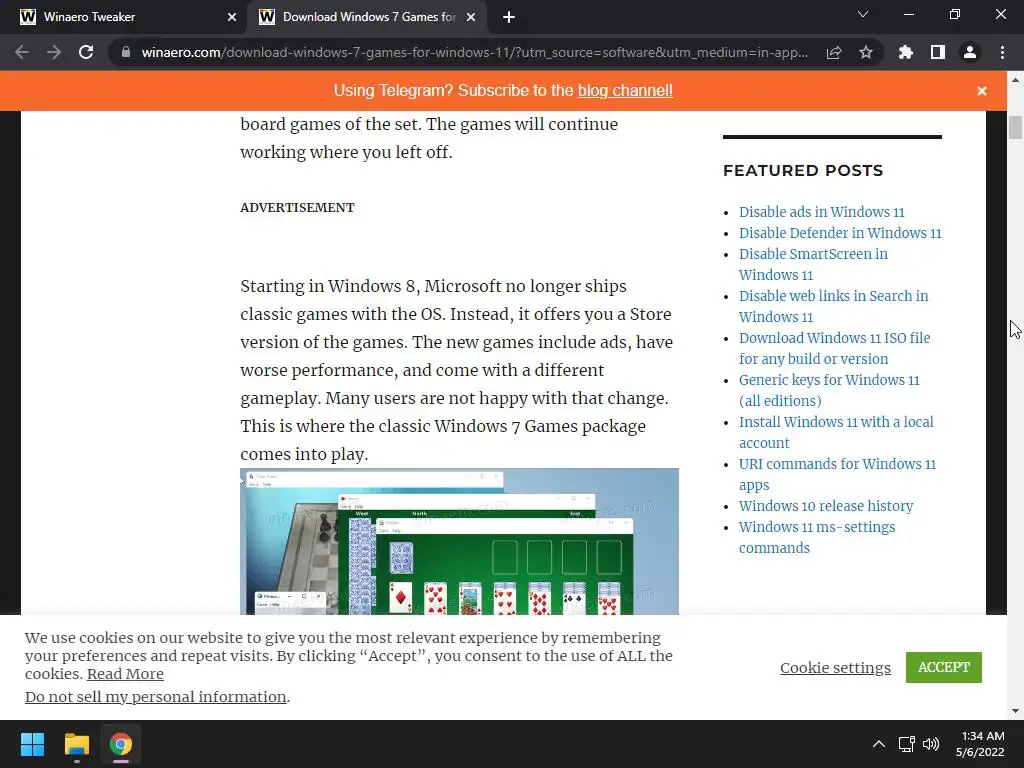The width and height of the screenshot is (1024, 768).
Task: Dismiss the orange Telegram banner
Action: (982, 91)
